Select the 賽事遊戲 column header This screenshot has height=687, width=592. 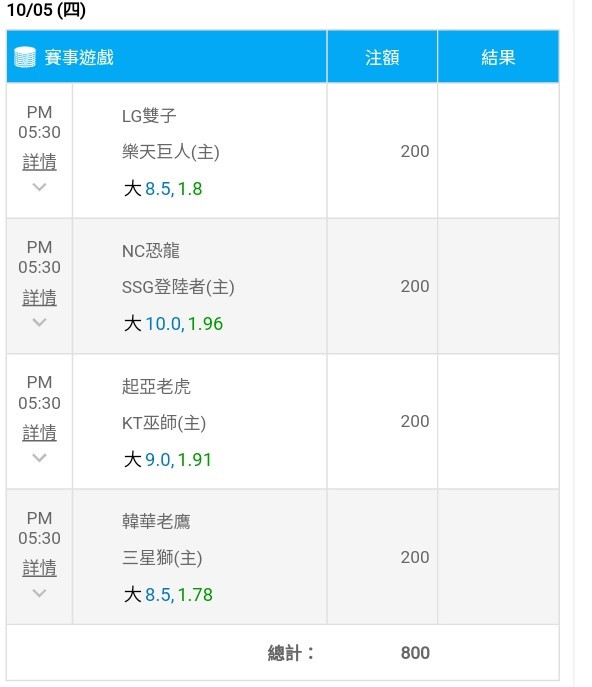[79, 57]
